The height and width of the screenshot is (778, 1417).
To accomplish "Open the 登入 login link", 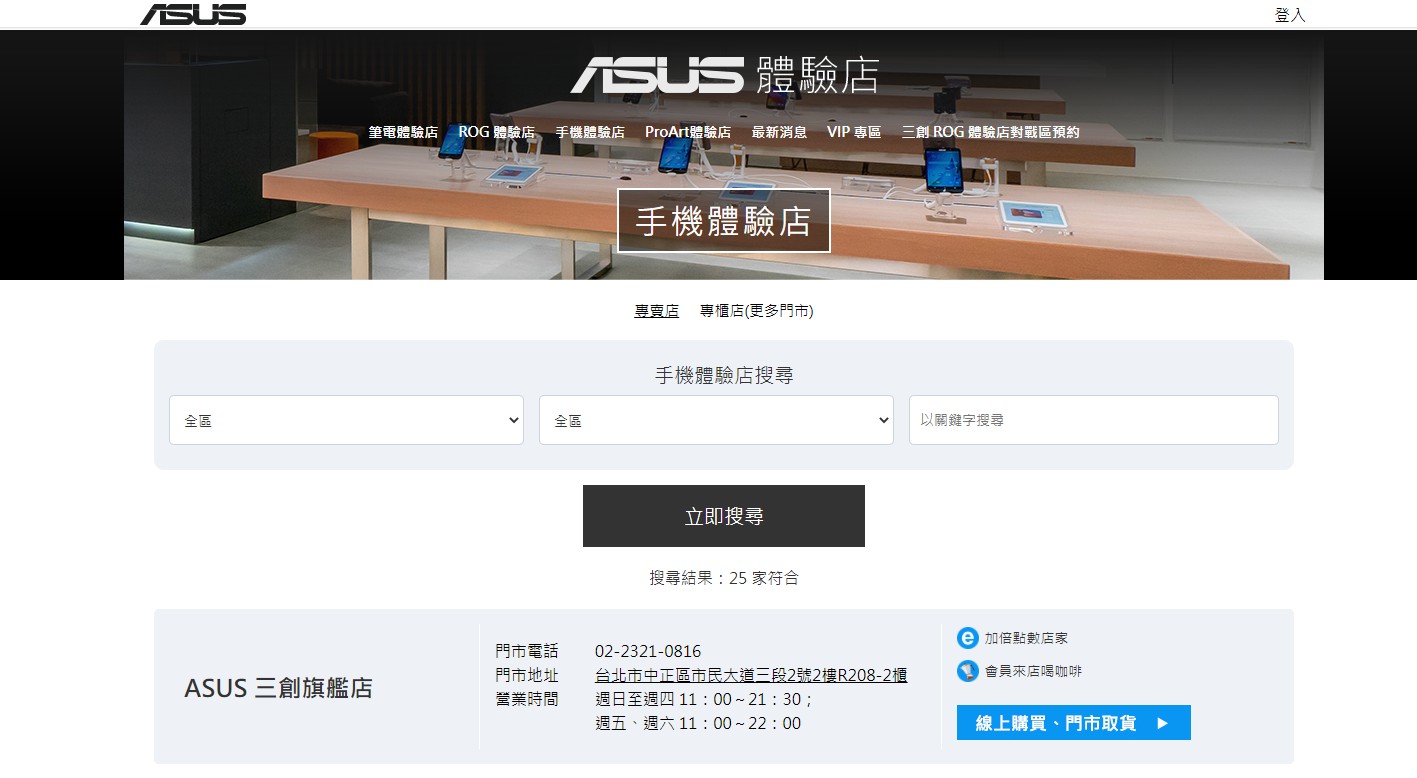I will 1290,15.
